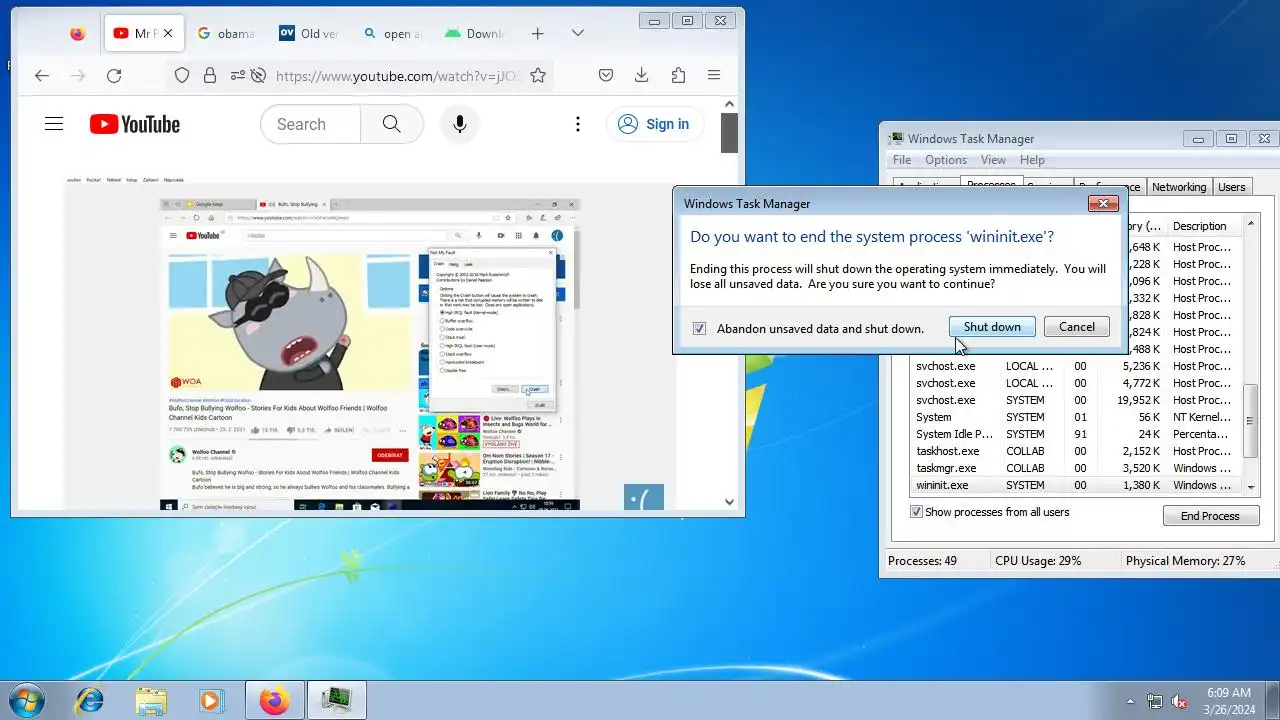This screenshot has width=1280, height=720.
Task: Launch Internet Explorer from the taskbar
Action: (x=90, y=700)
